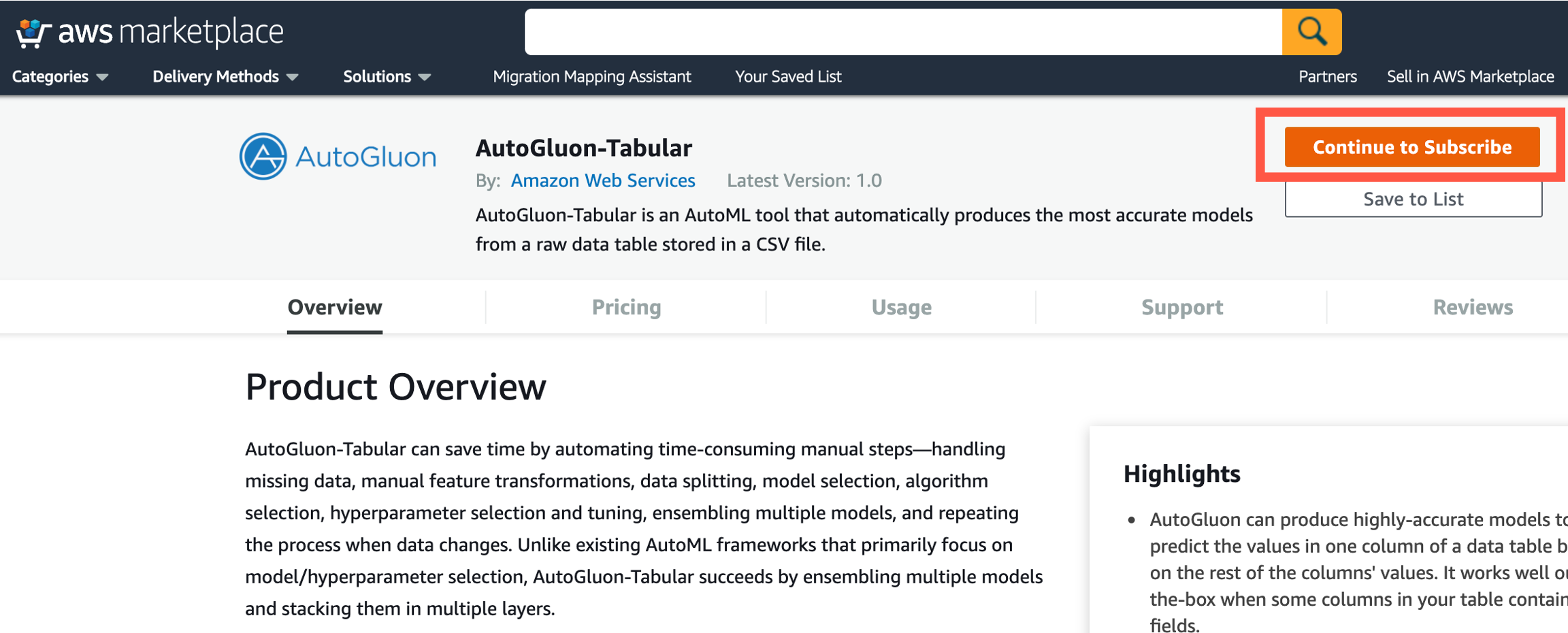The width and height of the screenshot is (1568, 633).
Task: Click Sell in AWS Marketplace
Action: [x=1470, y=76]
